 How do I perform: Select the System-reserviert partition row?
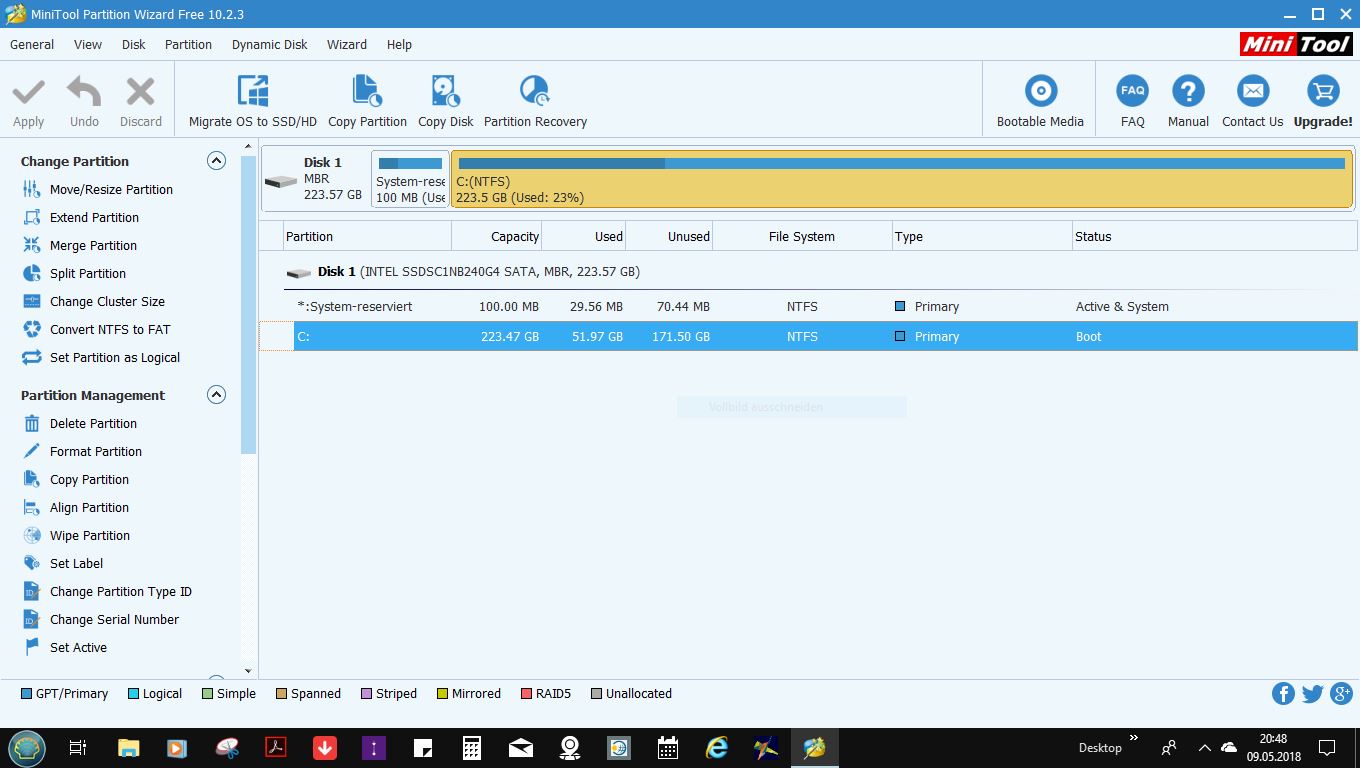808,306
